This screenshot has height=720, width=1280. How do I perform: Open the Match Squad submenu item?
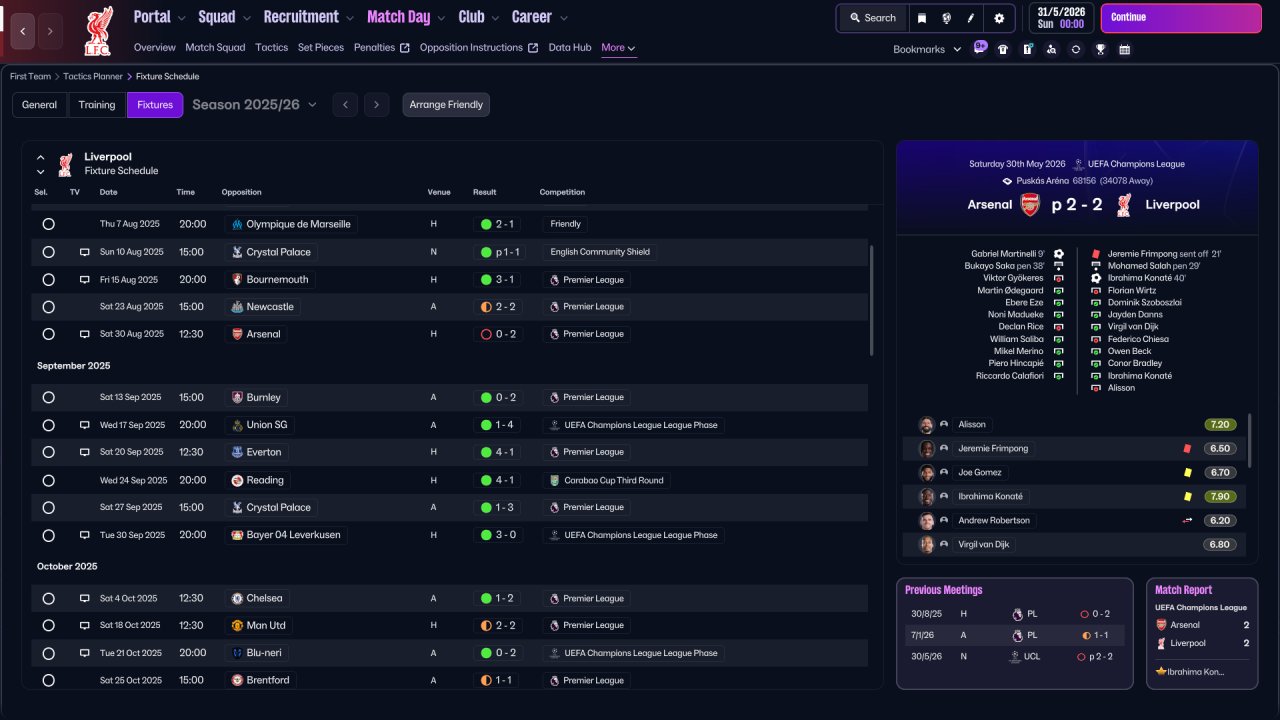215,47
